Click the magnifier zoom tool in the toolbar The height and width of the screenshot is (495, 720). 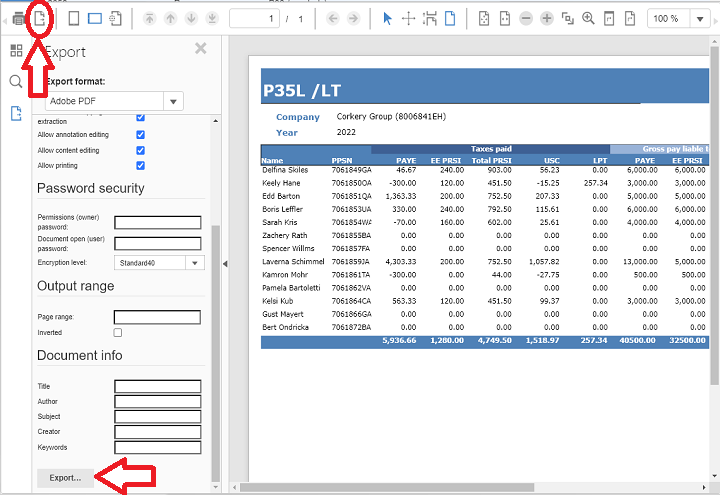tap(588, 19)
